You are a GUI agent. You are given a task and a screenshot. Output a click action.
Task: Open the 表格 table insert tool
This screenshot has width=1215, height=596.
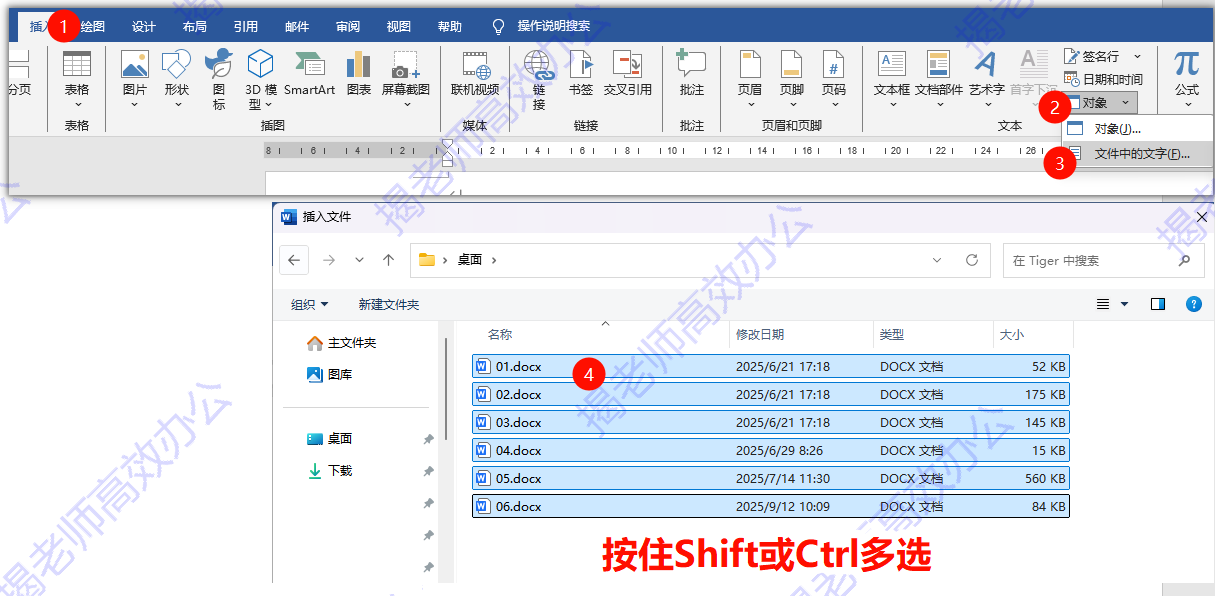pyautogui.click(x=77, y=79)
